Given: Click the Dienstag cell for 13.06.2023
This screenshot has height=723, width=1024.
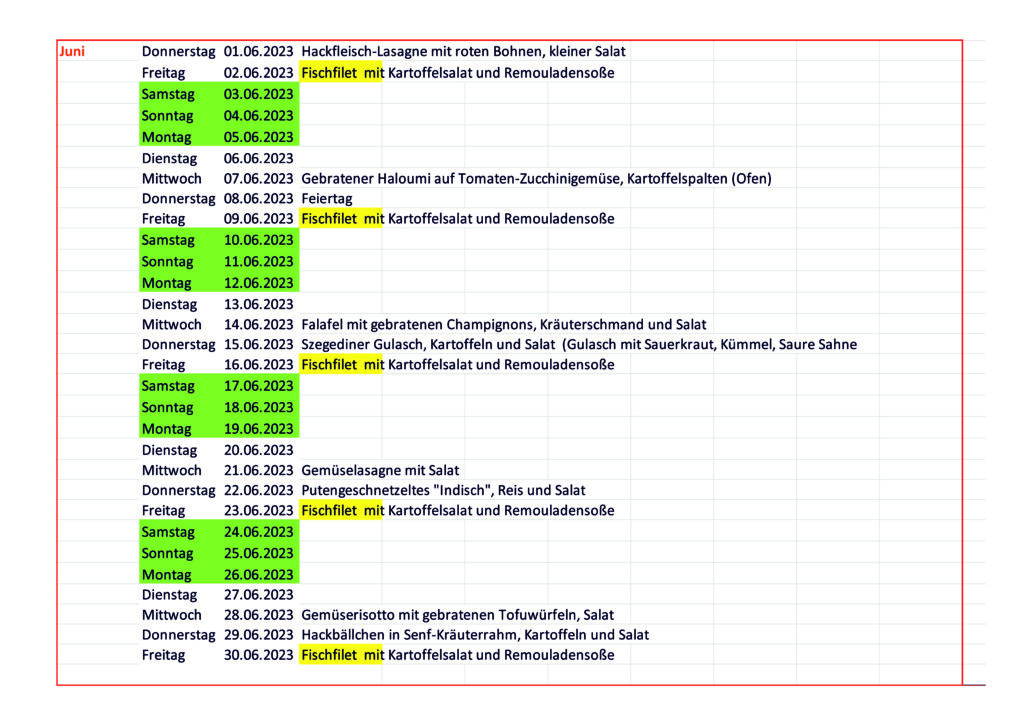Looking at the screenshot, I should coord(169,304).
